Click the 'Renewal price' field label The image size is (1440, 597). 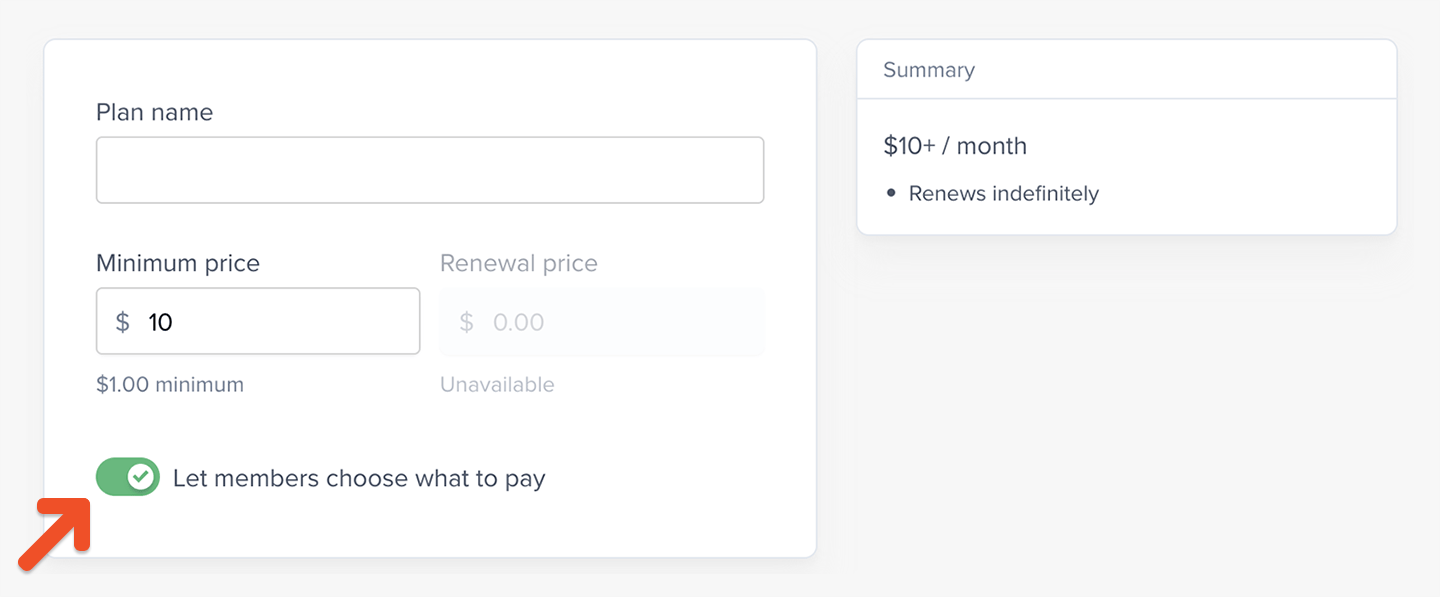519,263
